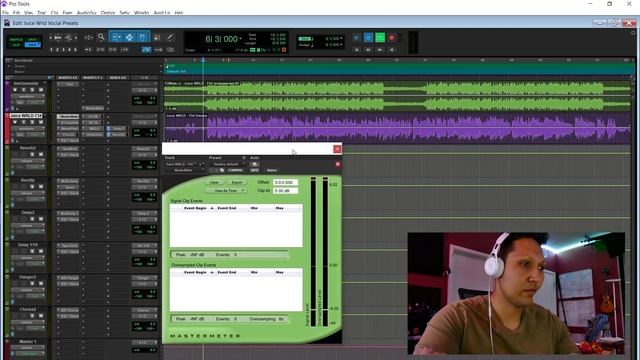Open the Help menu
This screenshot has width=640, height=360.
179,13
